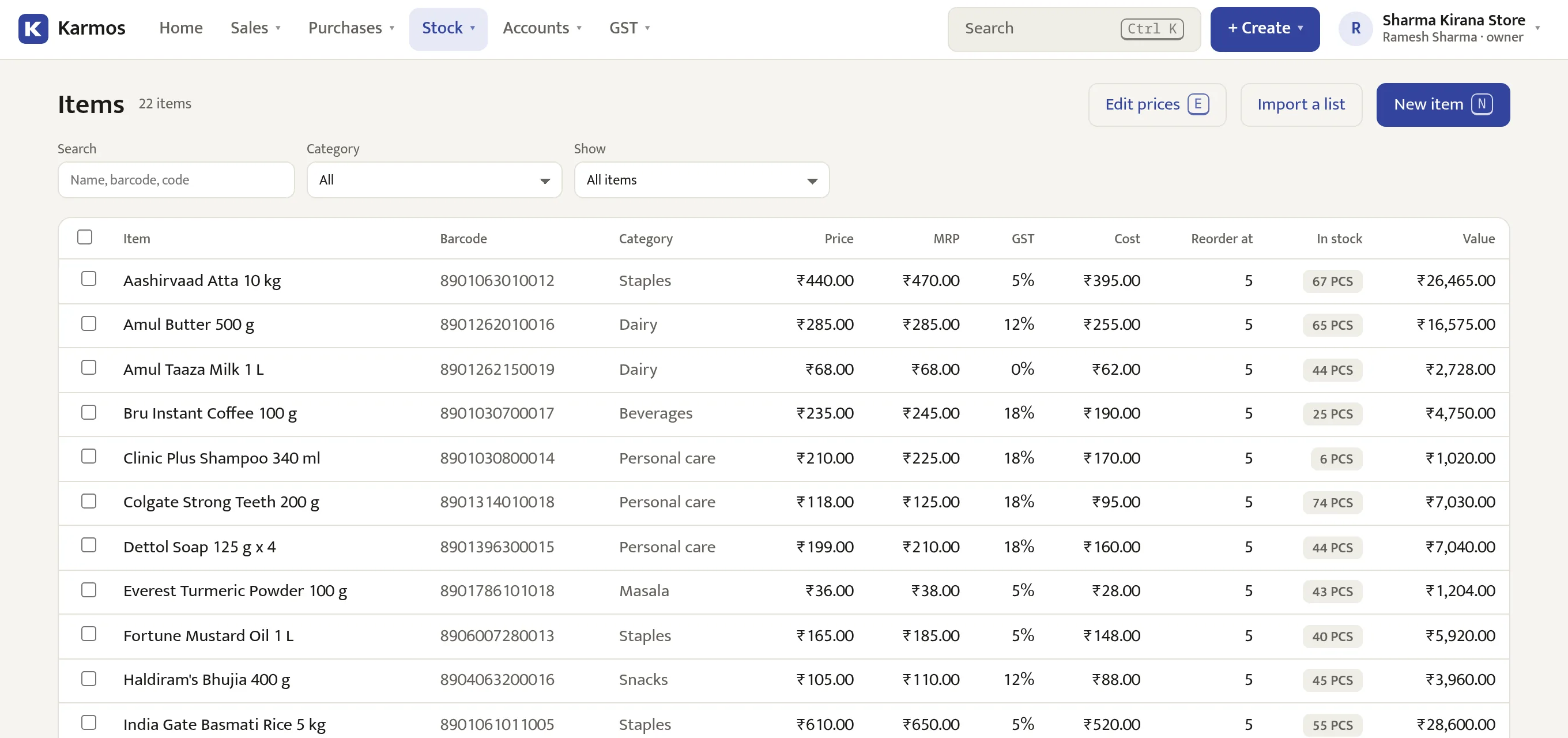1568x738 pixels.
Task: Open Haldiram's Bhujia 400 g item
Action: (x=206, y=680)
